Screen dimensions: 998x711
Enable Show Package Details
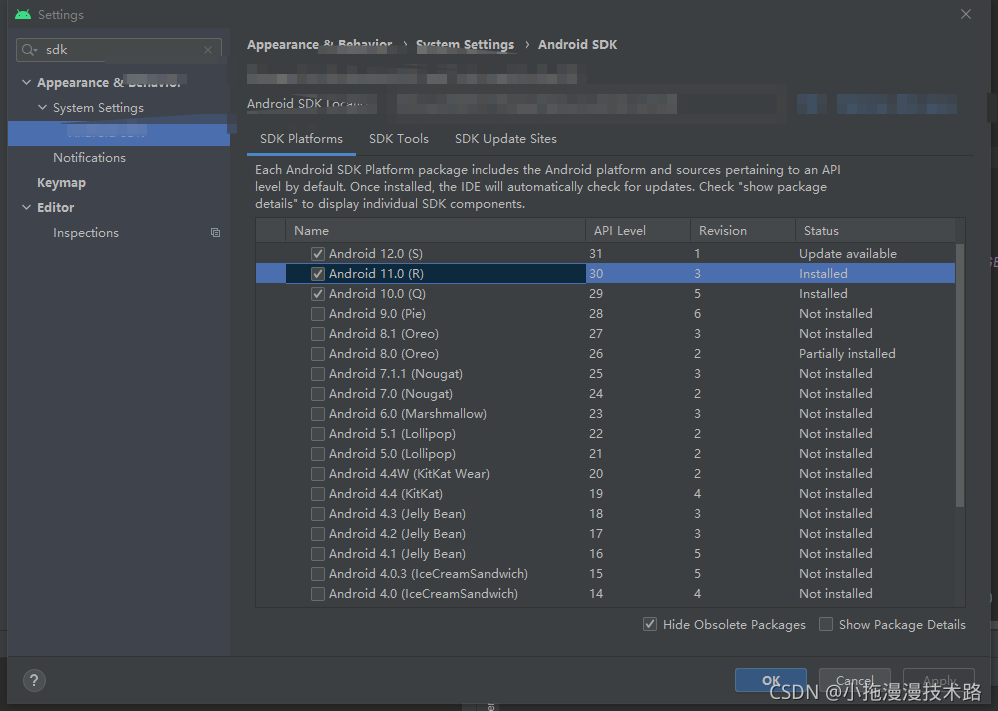[826, 624]
